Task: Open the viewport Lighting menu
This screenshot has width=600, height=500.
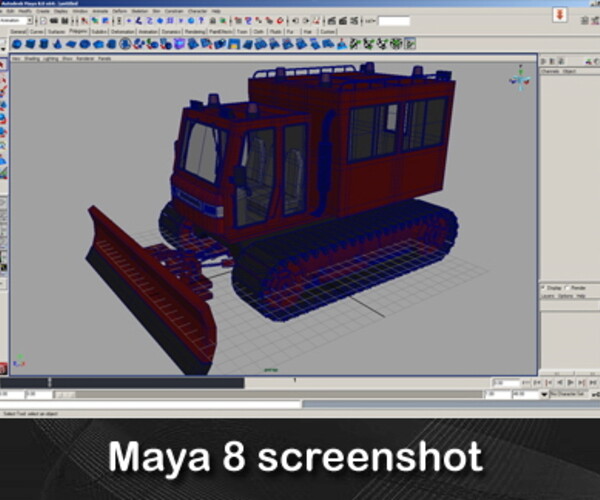Action: [51, 59]
